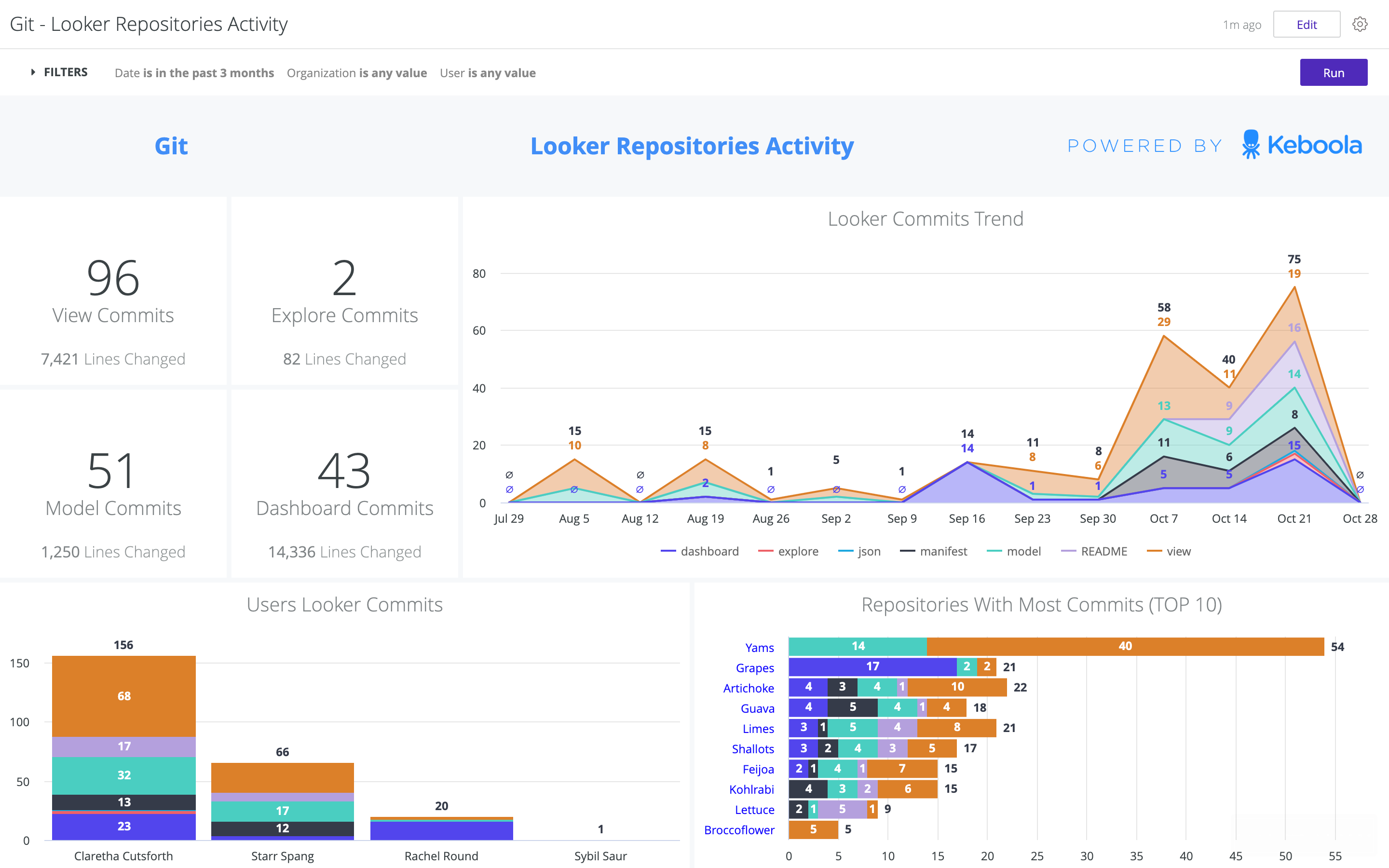
Task: Open the Kohlrabi repository link
Action: click(x=751, y=789)
